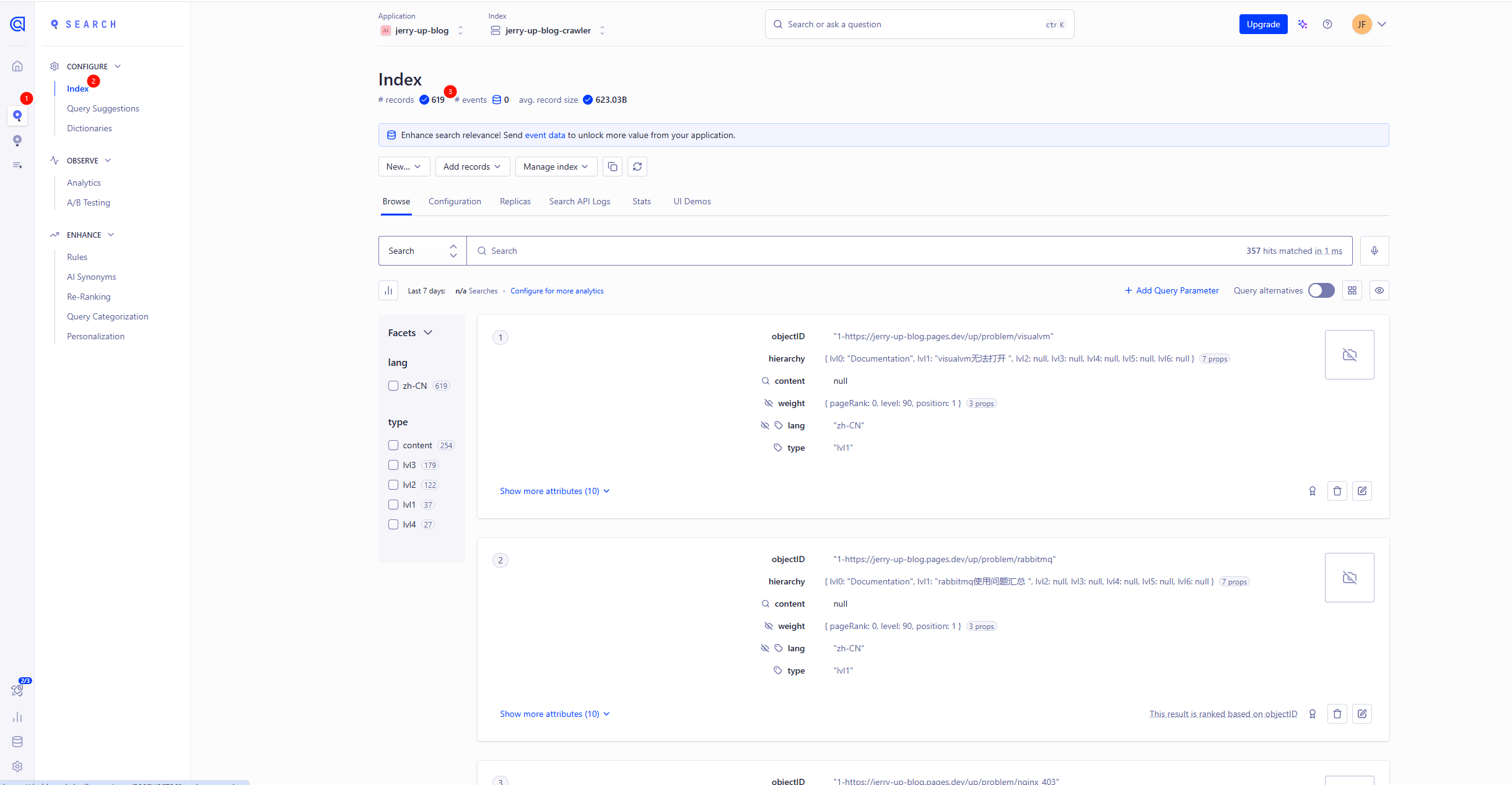This screenshot has height=785, width=1512.
Task: Switch to the UI Demos tab
Action: click(693, 201)
